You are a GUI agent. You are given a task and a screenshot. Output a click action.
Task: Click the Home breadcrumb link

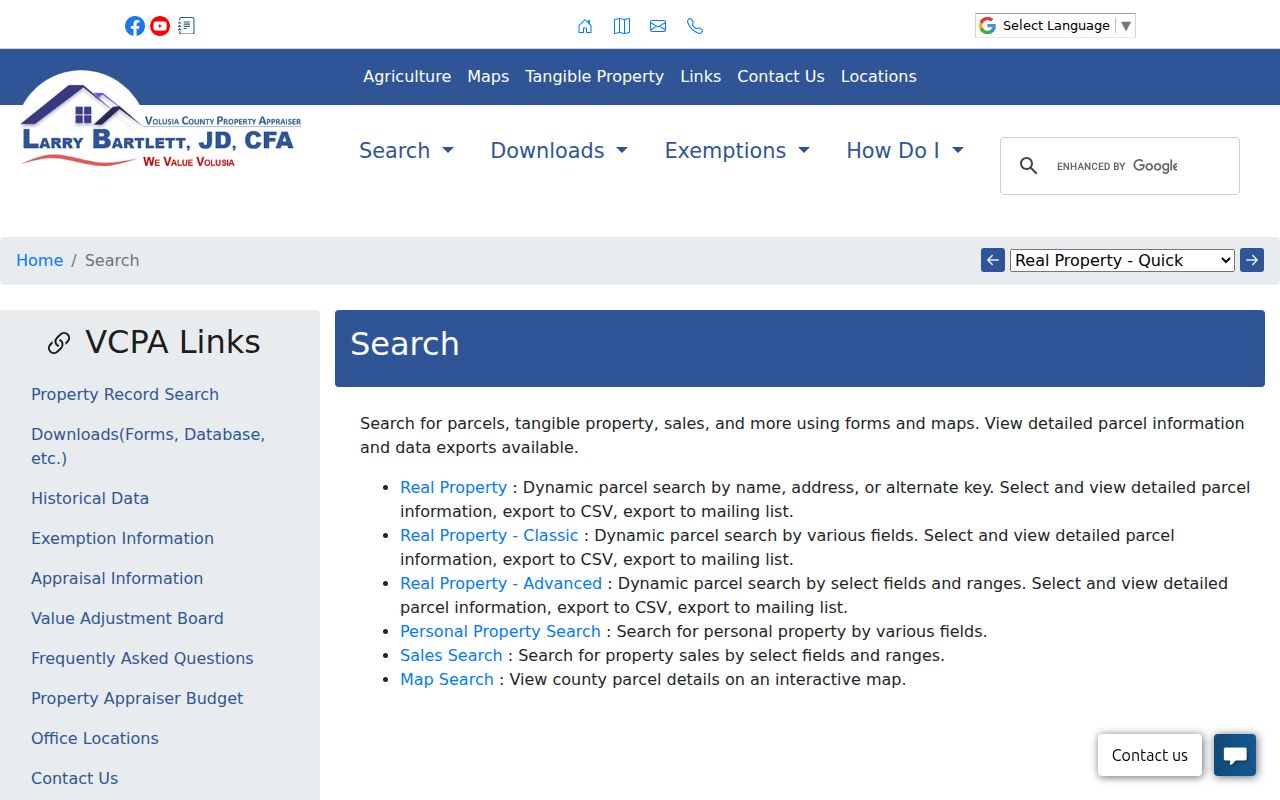pos(40,261)
